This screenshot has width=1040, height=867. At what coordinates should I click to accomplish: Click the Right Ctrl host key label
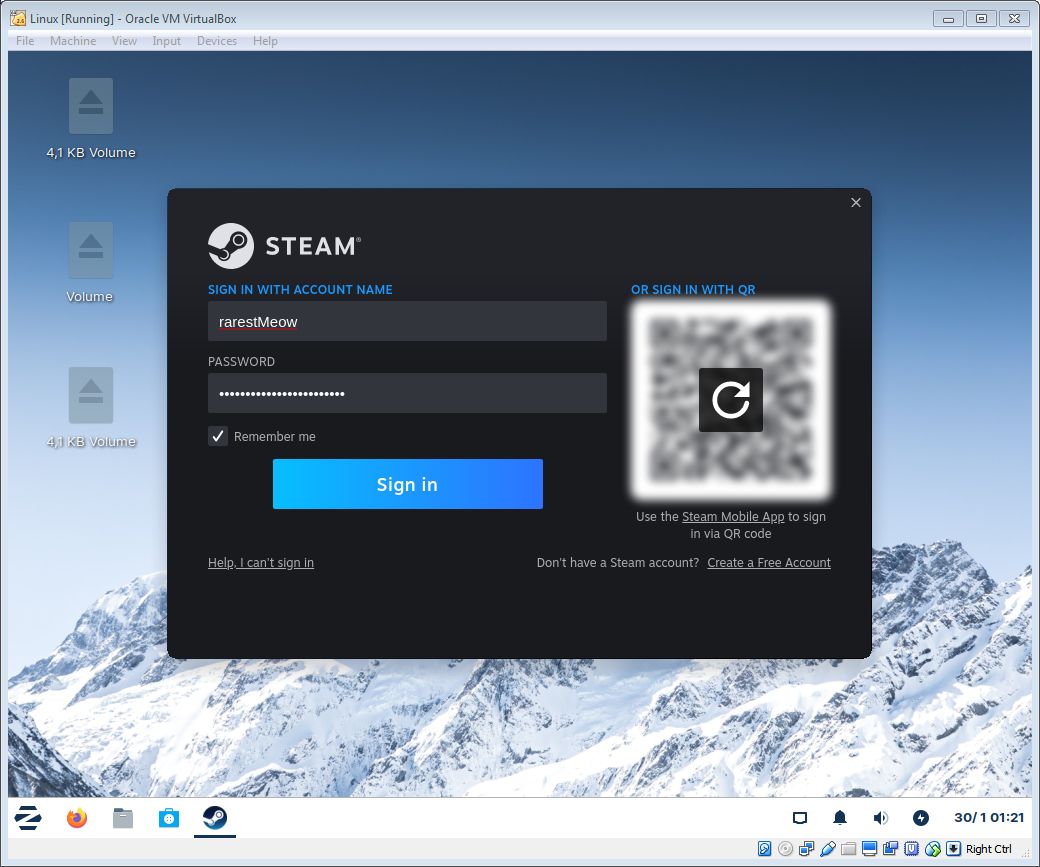tap(988, 849)
